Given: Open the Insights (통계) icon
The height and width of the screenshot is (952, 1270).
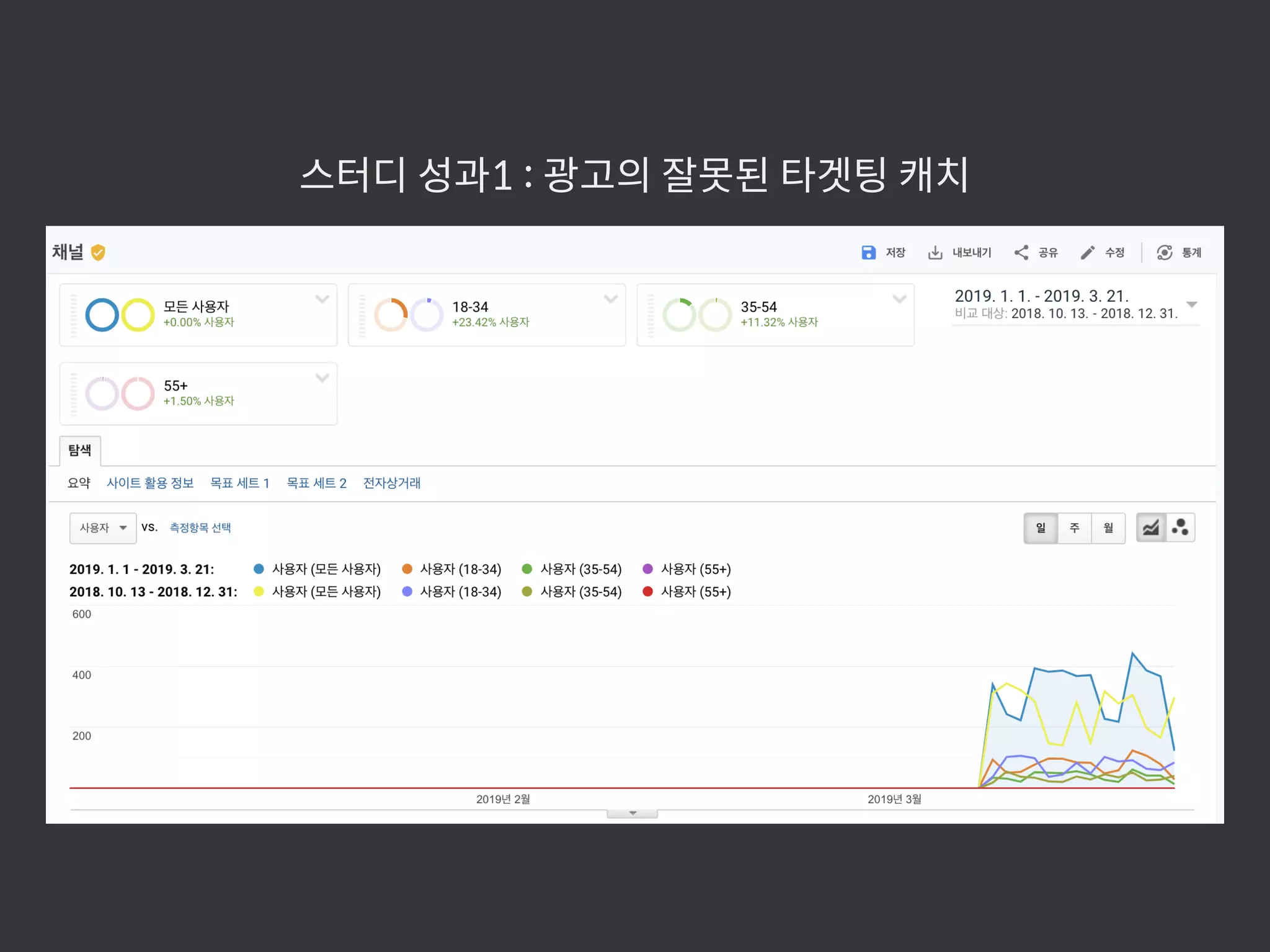Looking at the screenshot, I should 1165,252.
